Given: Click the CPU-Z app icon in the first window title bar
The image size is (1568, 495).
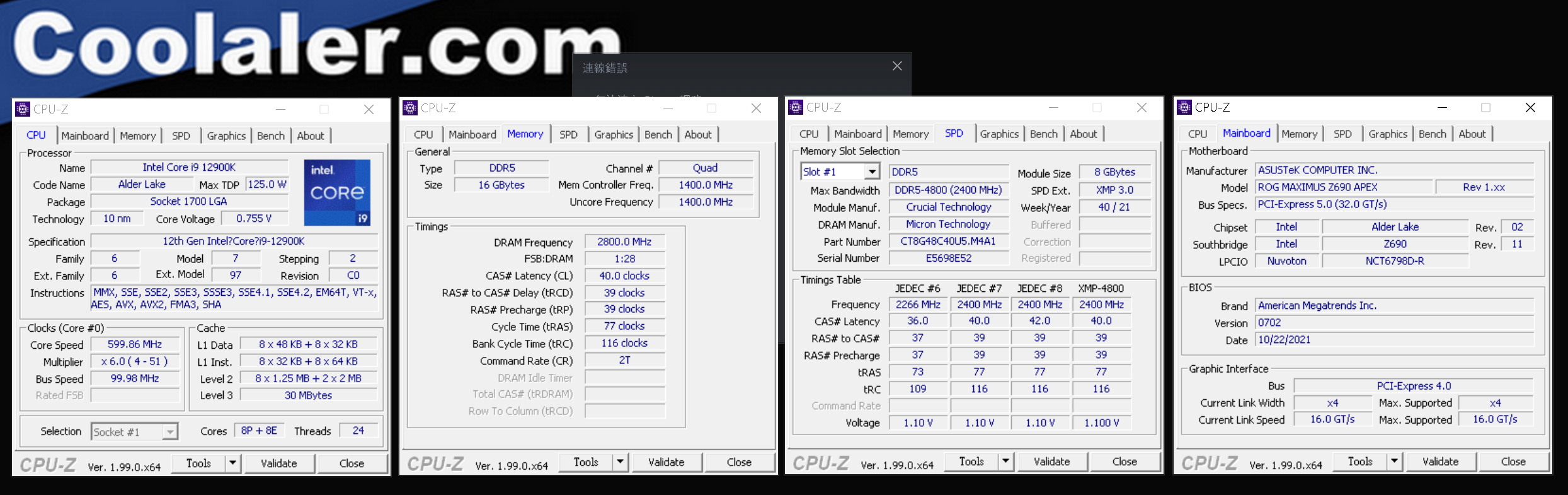Looking at the screenshot, I should (23, 109).
